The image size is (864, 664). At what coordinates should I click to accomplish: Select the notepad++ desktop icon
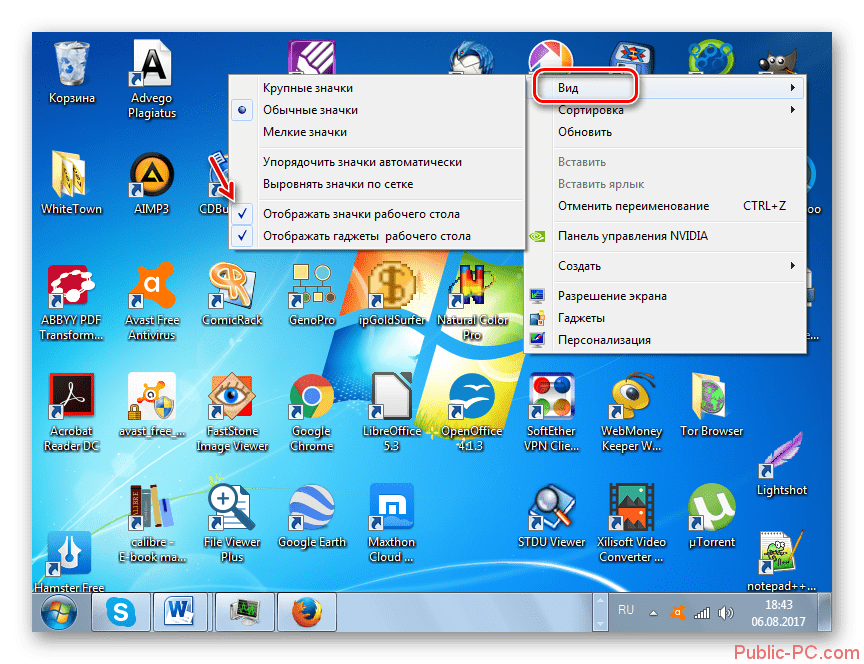click(x=781, y=561)
